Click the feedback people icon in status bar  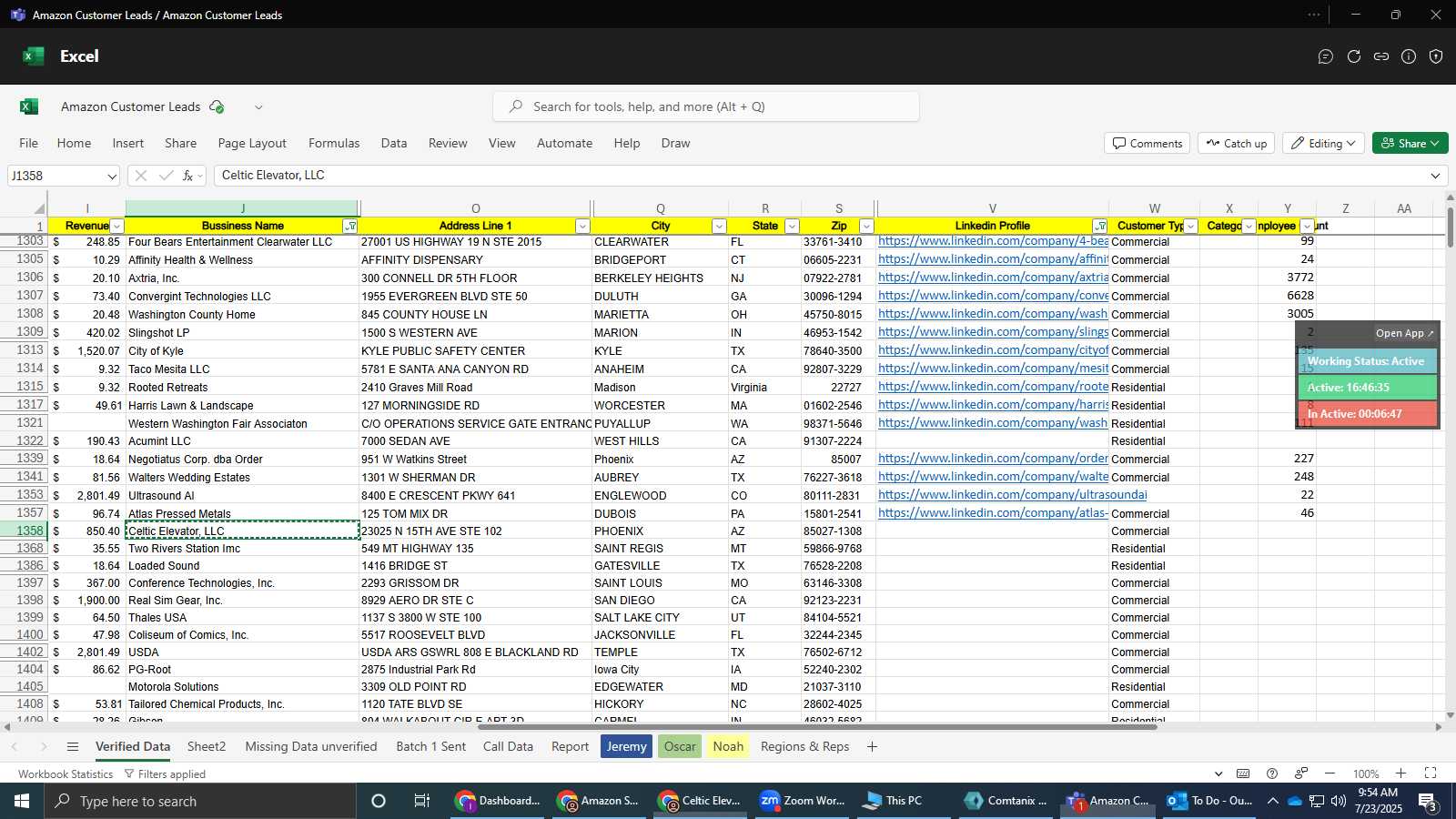tap(1301, 773)
